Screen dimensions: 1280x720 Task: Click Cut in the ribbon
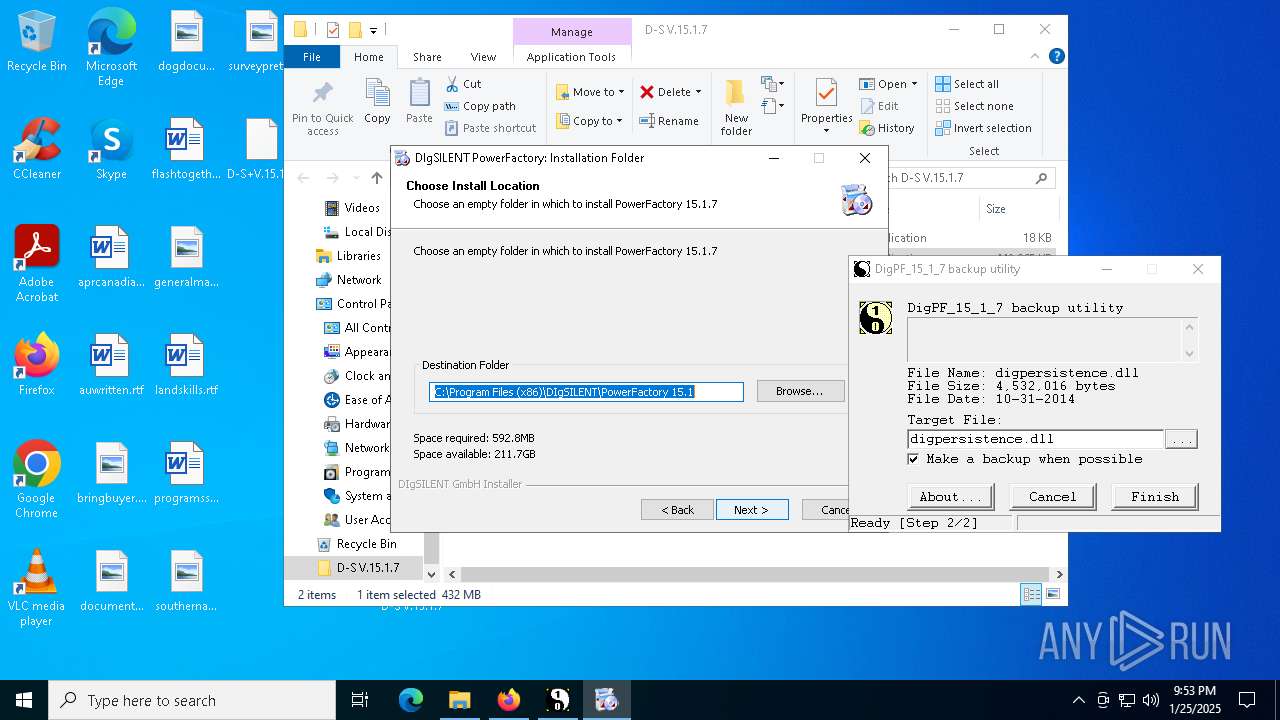(463, 84)
